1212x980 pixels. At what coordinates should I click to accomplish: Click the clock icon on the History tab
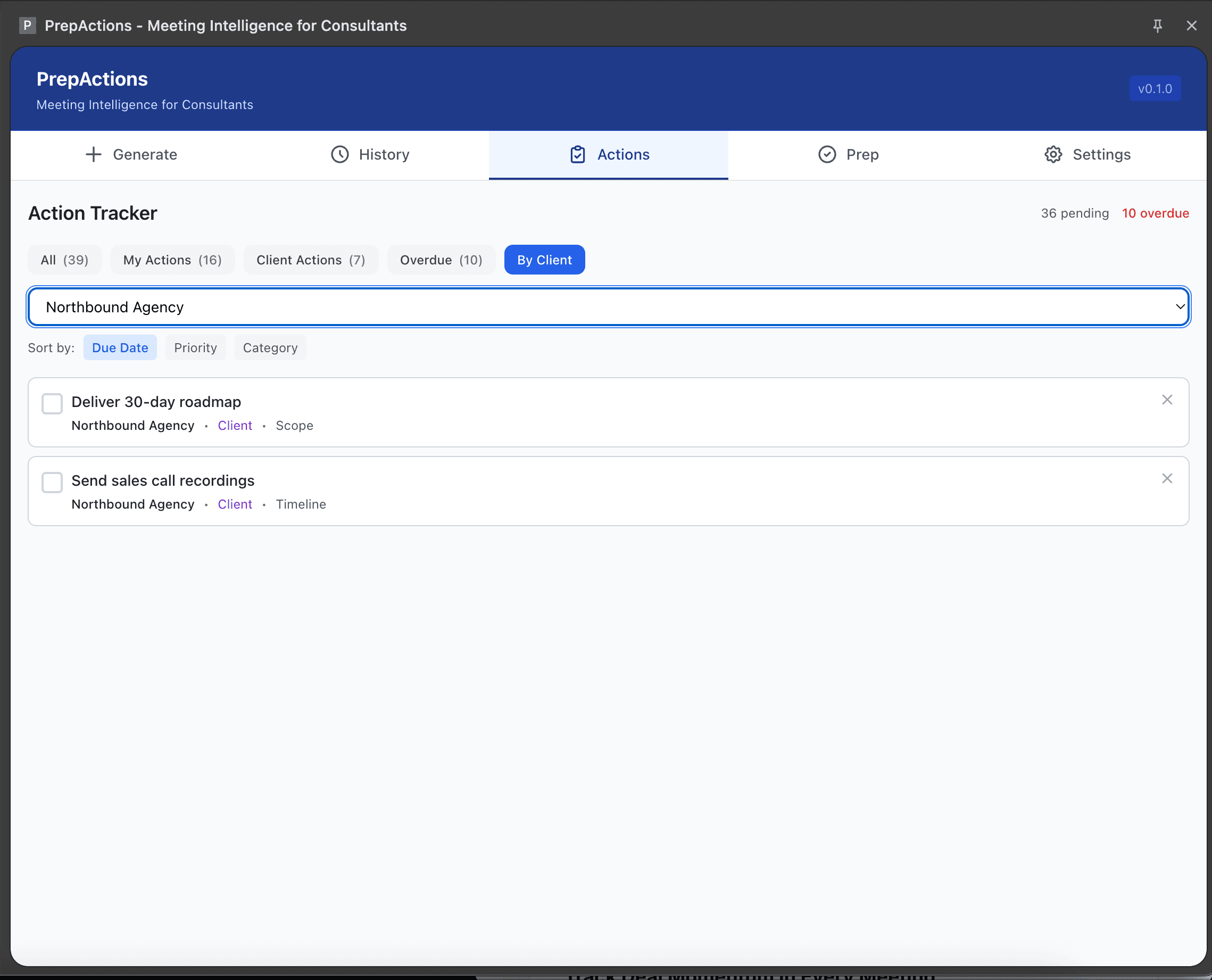pyautogui.click(x=339, y=154)
